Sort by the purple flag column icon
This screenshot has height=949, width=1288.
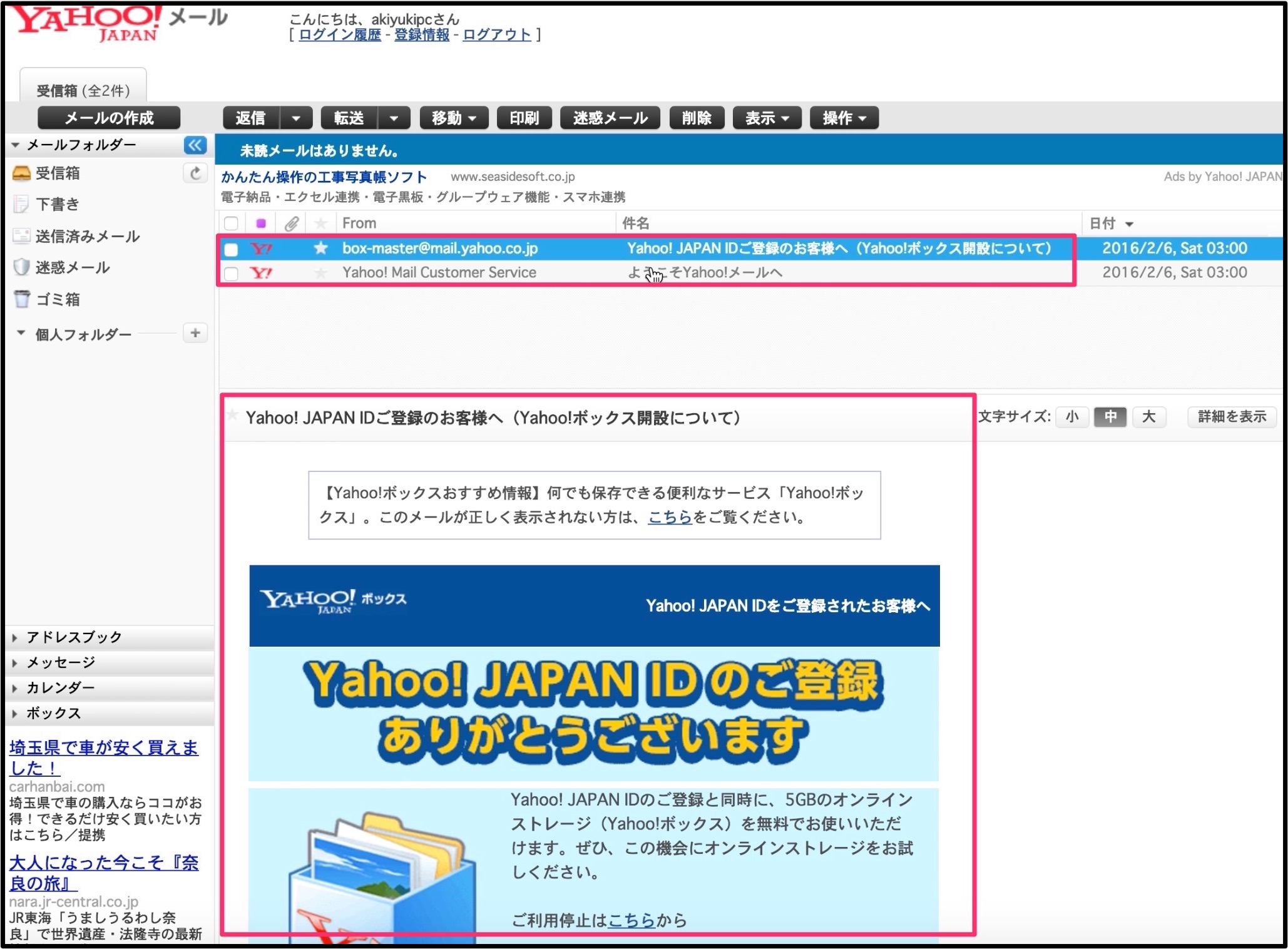[261, 223]
